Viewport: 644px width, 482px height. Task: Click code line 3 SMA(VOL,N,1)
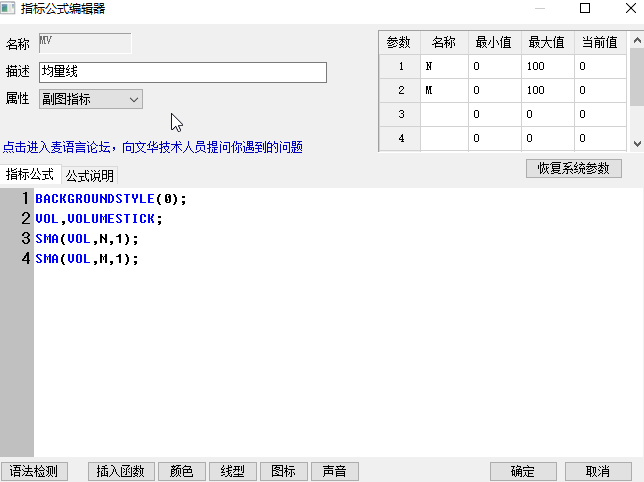click(x=87, y=239)
